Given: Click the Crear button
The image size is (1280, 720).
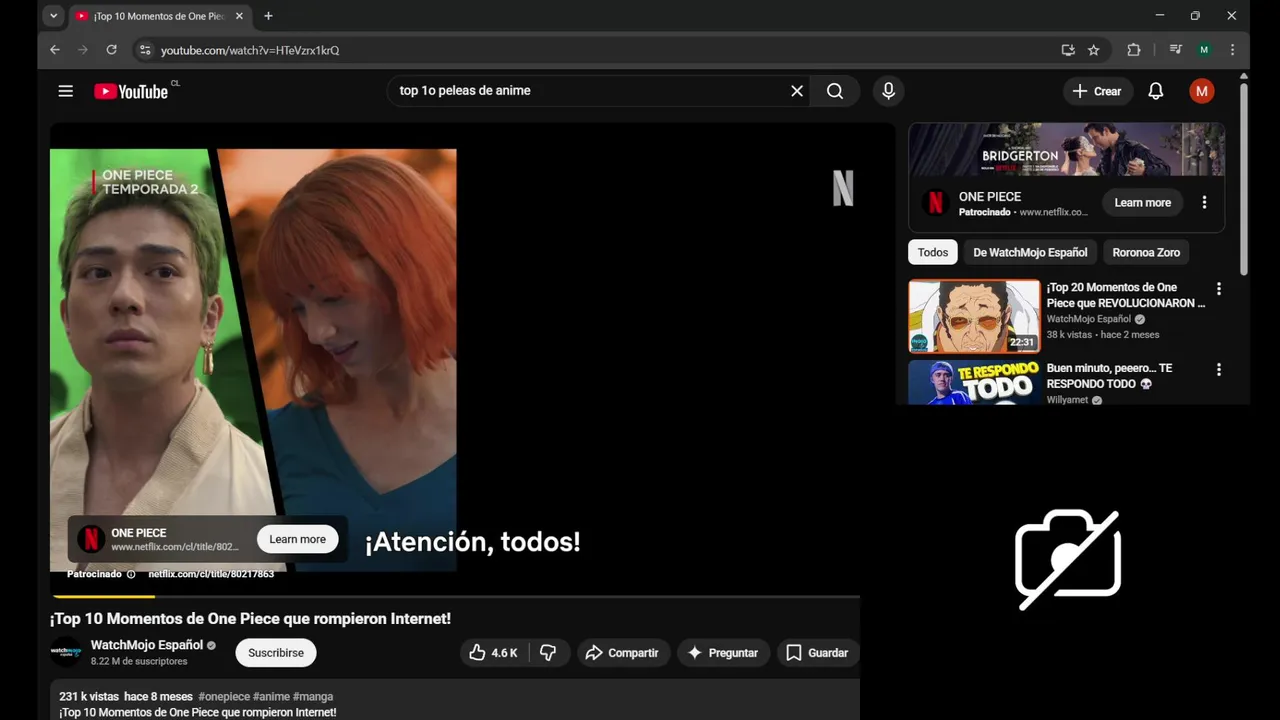Looking at the screenshot, I should pyautogui.click(x=1097, y=91).
